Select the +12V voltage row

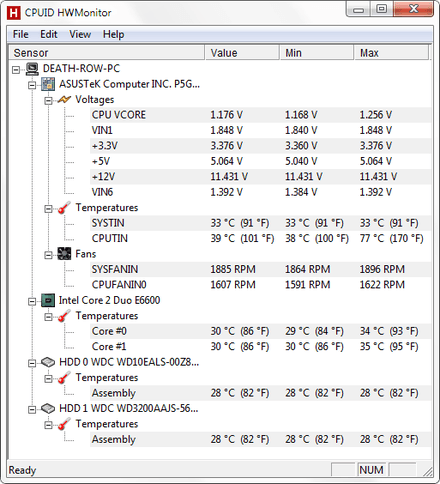(260, 177)
